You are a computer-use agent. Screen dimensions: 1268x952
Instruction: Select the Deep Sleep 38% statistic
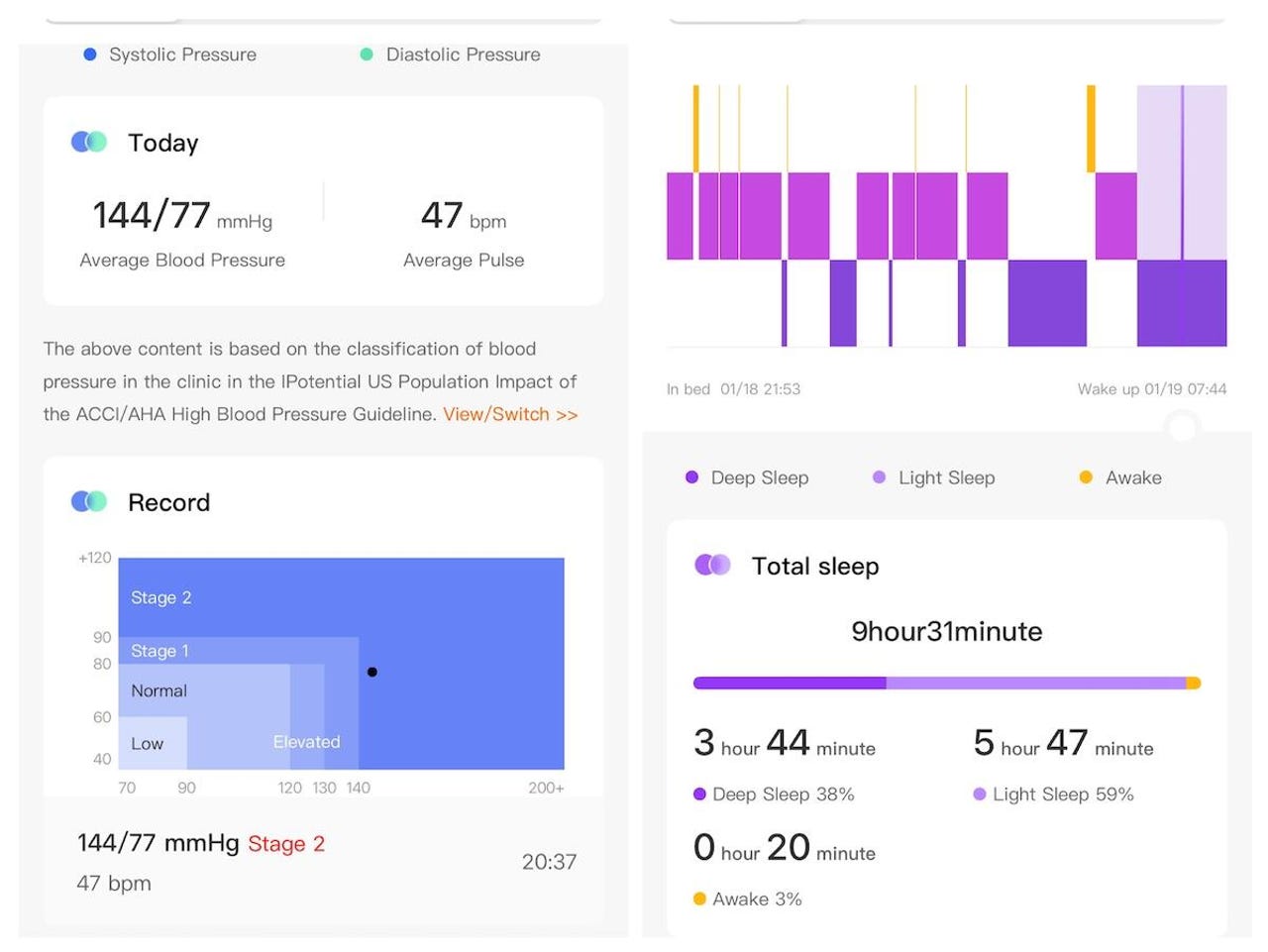click(783, 793)
